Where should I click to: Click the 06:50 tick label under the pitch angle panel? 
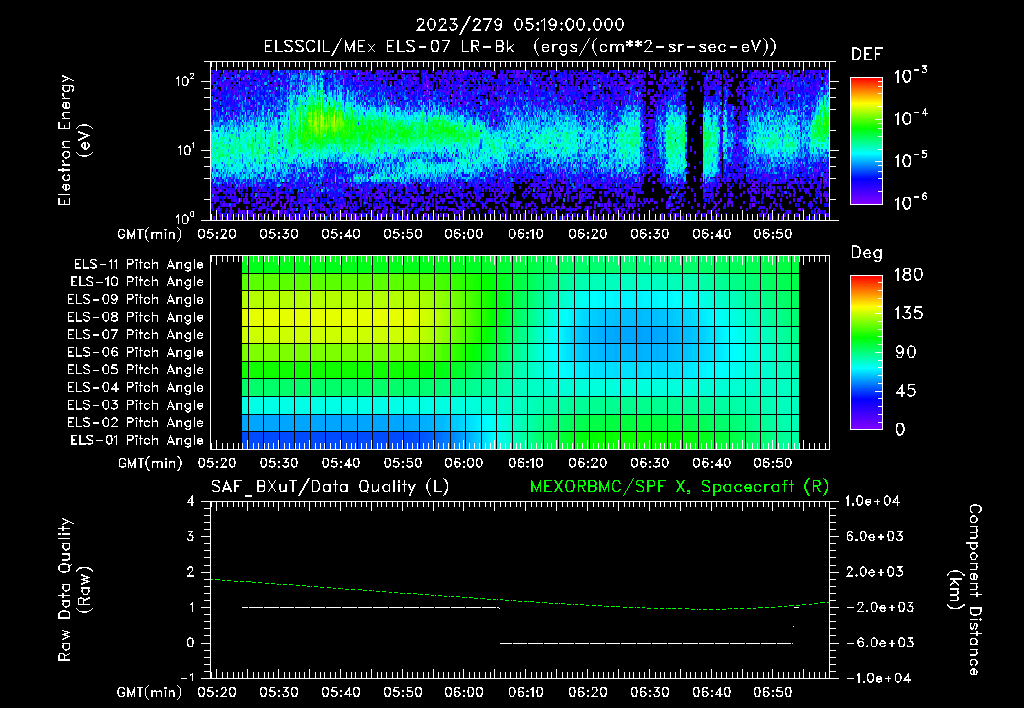[x=773, y=463]
